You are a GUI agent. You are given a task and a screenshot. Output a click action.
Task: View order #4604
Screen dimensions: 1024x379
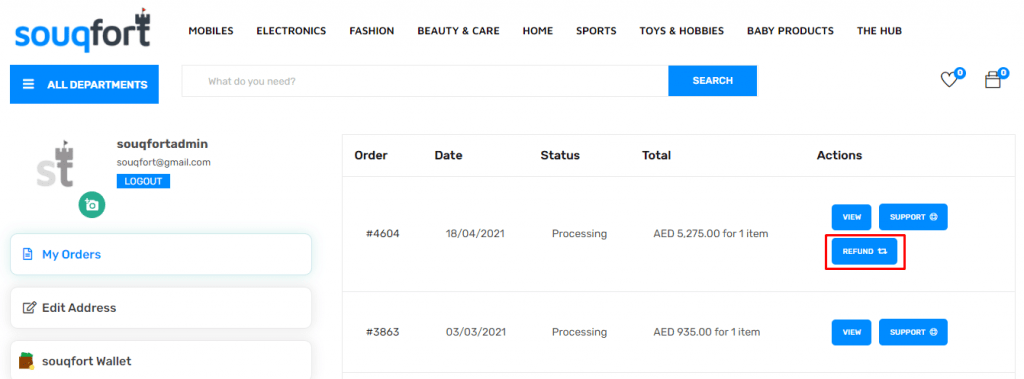pyautogui.click(x=852, y=217)
